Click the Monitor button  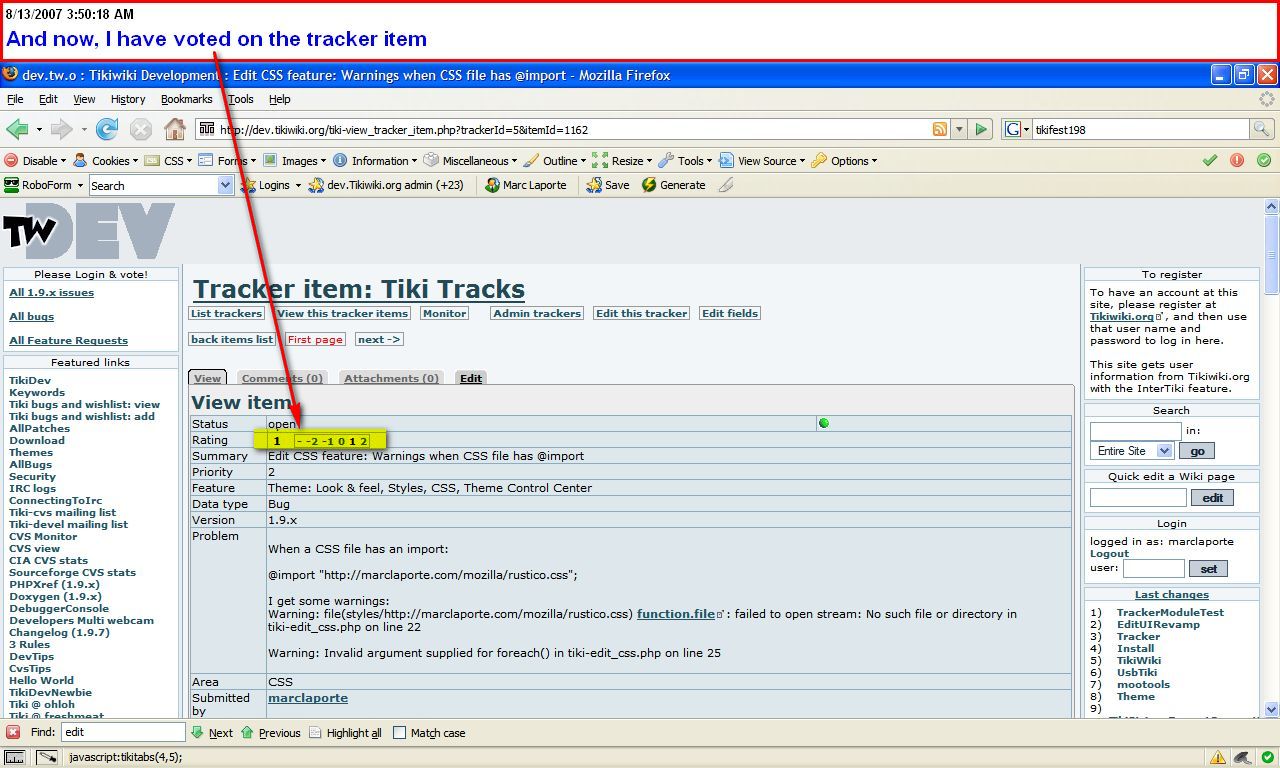coord(444,313)
